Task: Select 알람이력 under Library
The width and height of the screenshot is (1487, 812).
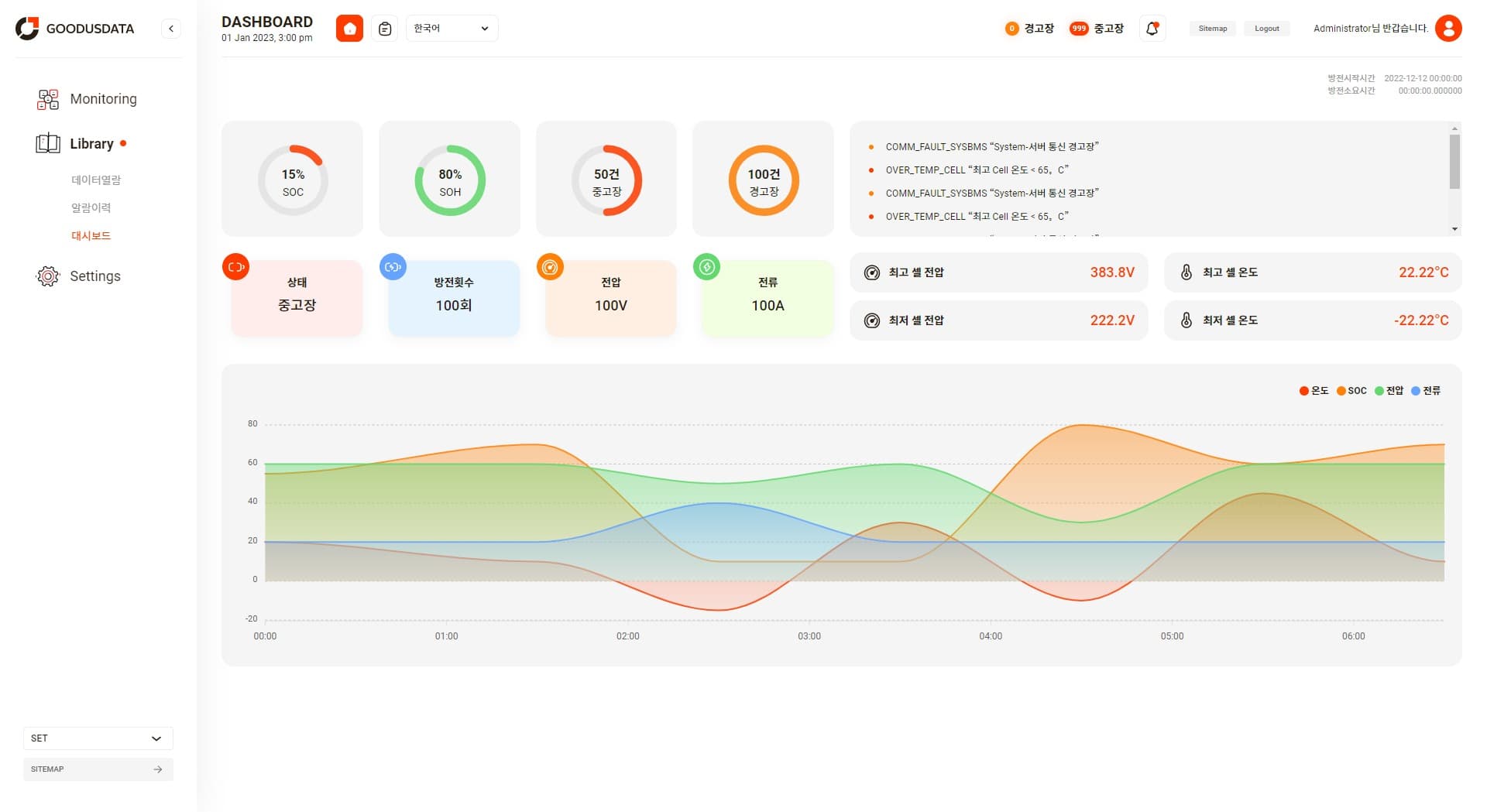Action: pyautogui.click(x=91, y=207)
